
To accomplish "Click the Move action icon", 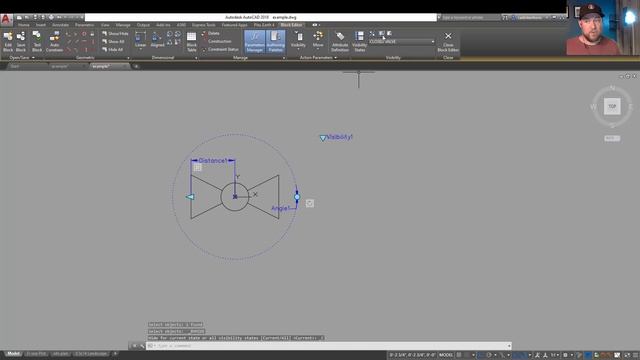I will [318, 39].
